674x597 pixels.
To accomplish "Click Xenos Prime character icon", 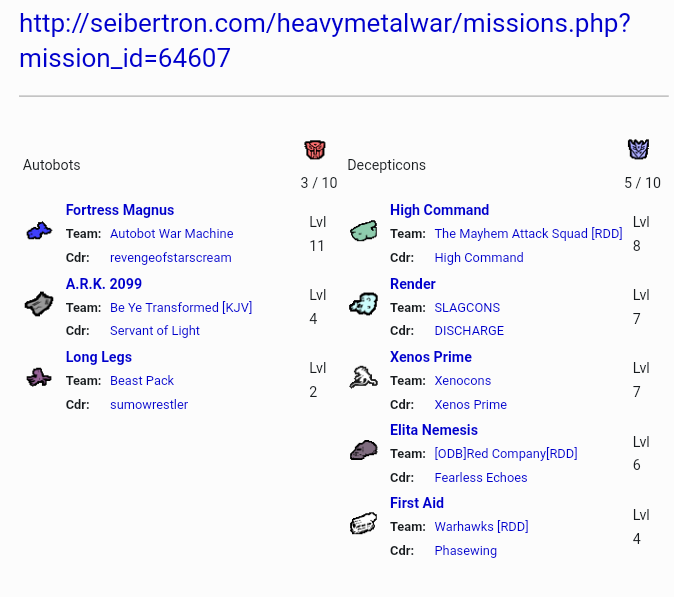I will [363, 377].
